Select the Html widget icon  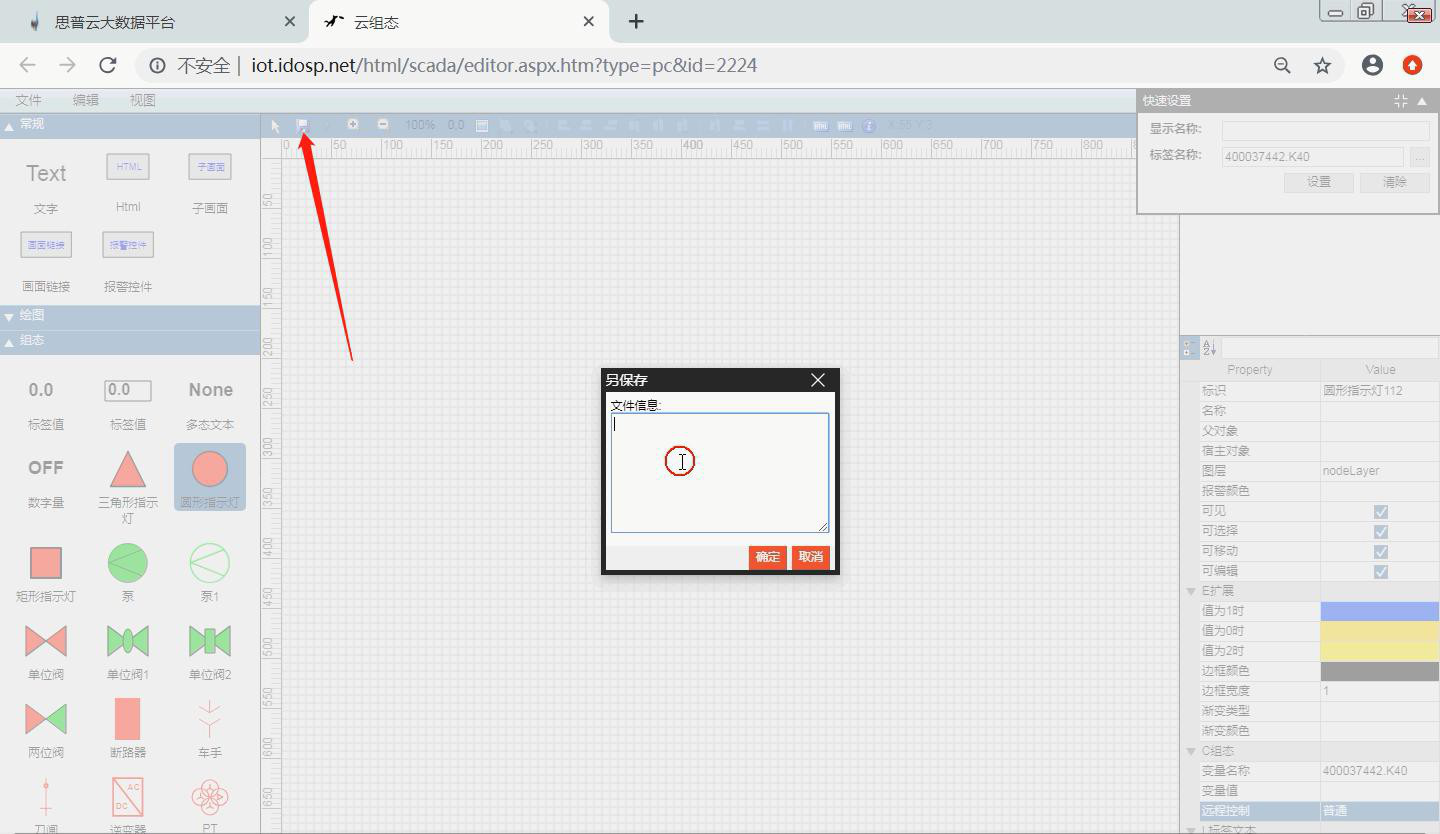pyautogui.click(x=128, y=168)
